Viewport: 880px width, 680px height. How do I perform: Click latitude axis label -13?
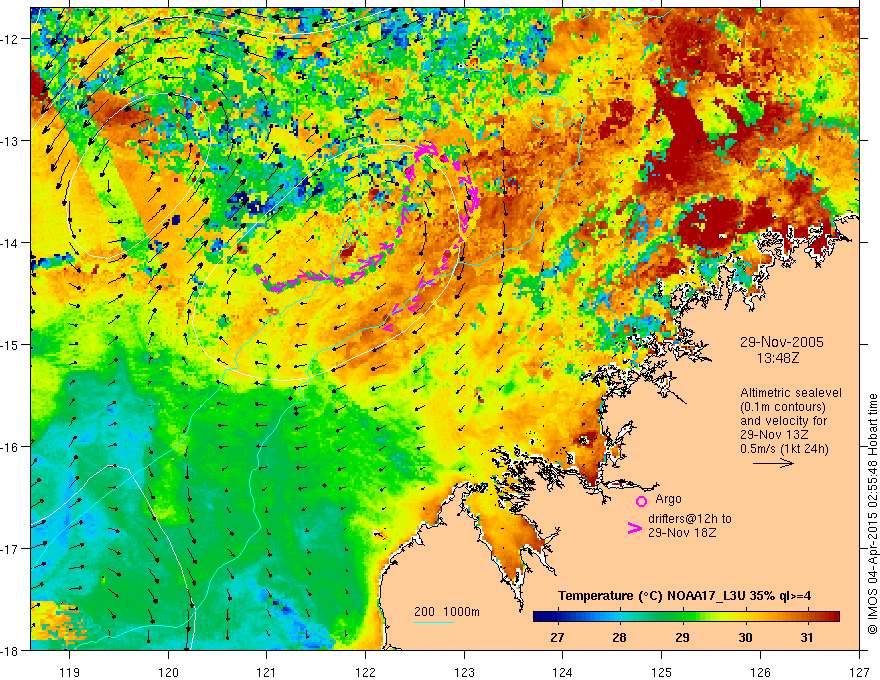(11, 141)
